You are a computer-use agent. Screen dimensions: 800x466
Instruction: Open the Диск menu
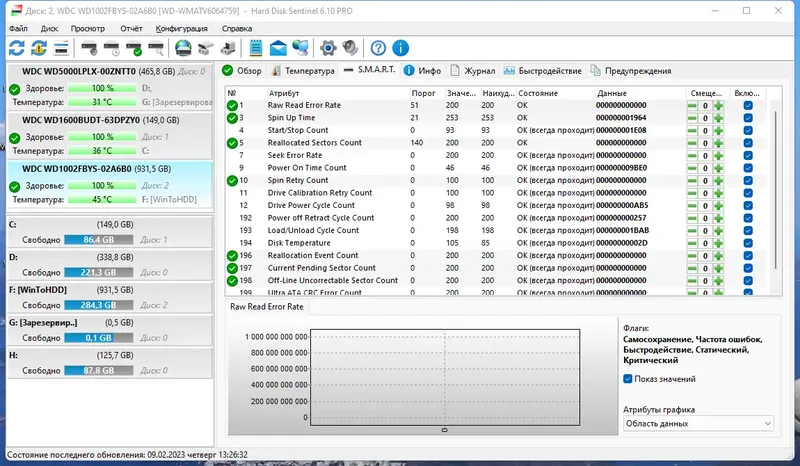click(x=49, y=29)
